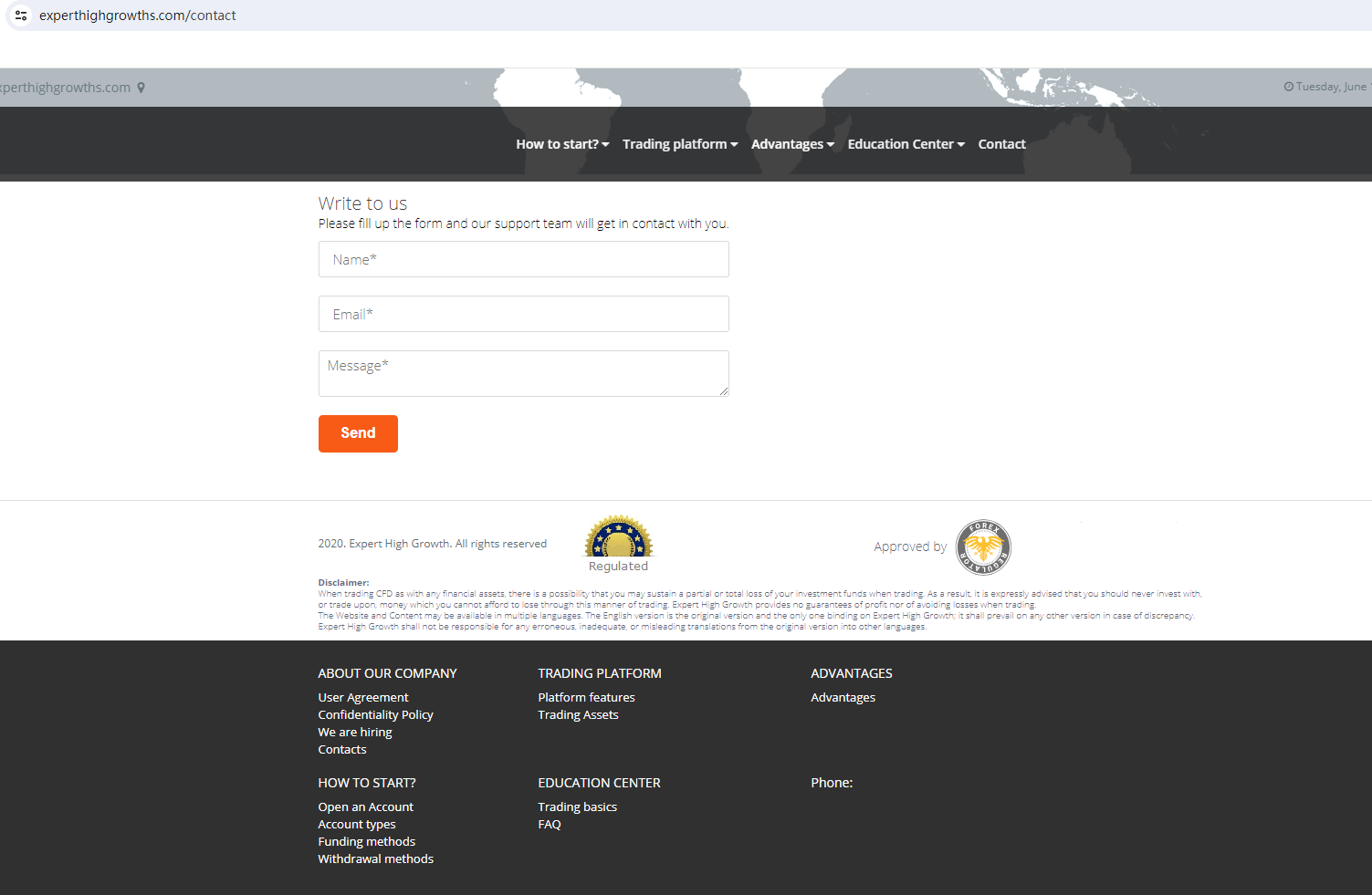Image resolution: width=1372 pixels, height=895 pixels.
Task: Click the copyright text 2020. Expert High Growth
Action: pyautogui.click(x=432, y=544)
